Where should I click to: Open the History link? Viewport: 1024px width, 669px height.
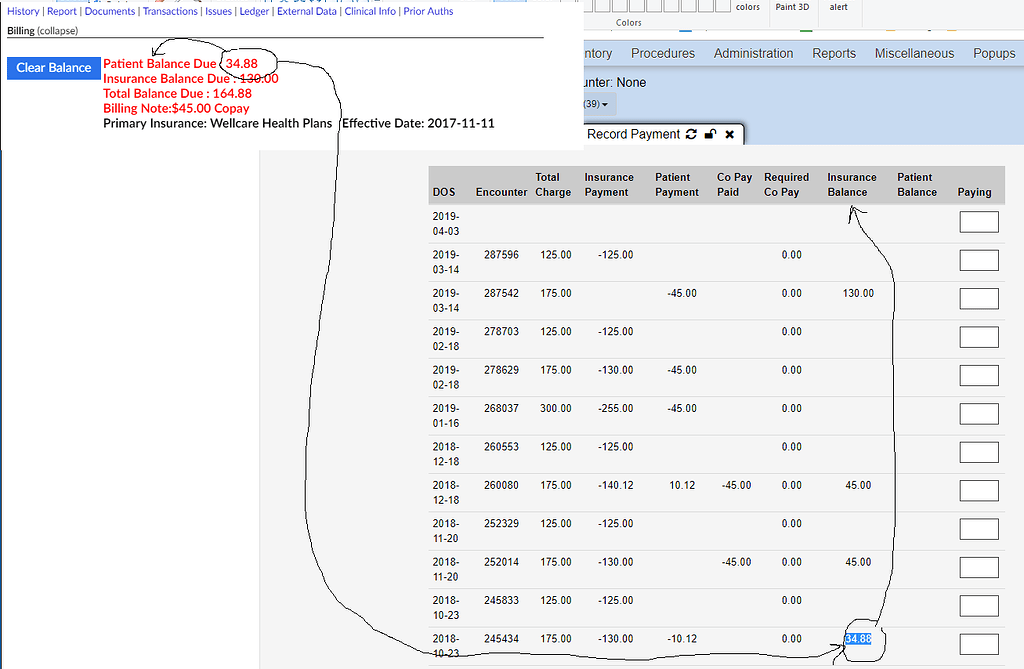point(22,11)
